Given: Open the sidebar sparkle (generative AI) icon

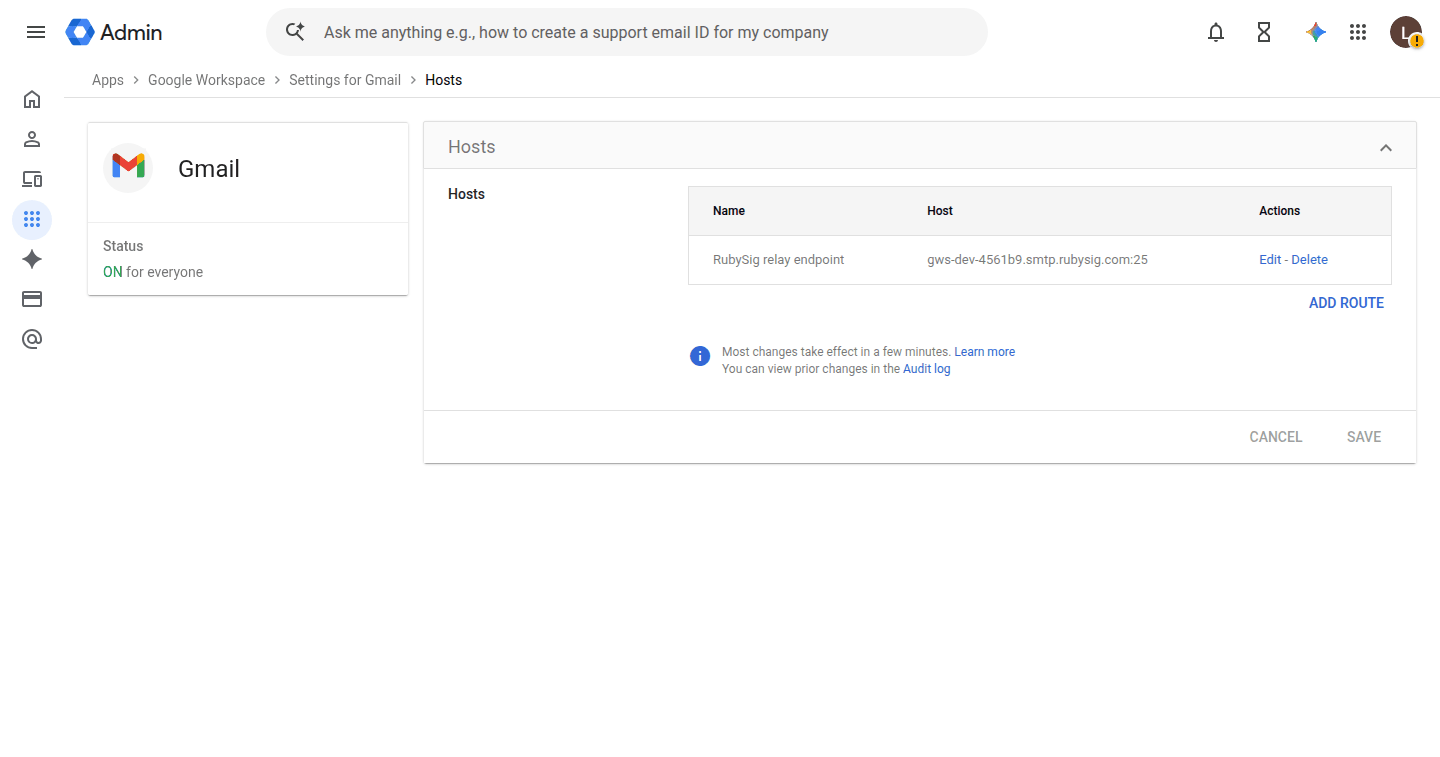Looking at the screenshot, I should tap(32, 259).
